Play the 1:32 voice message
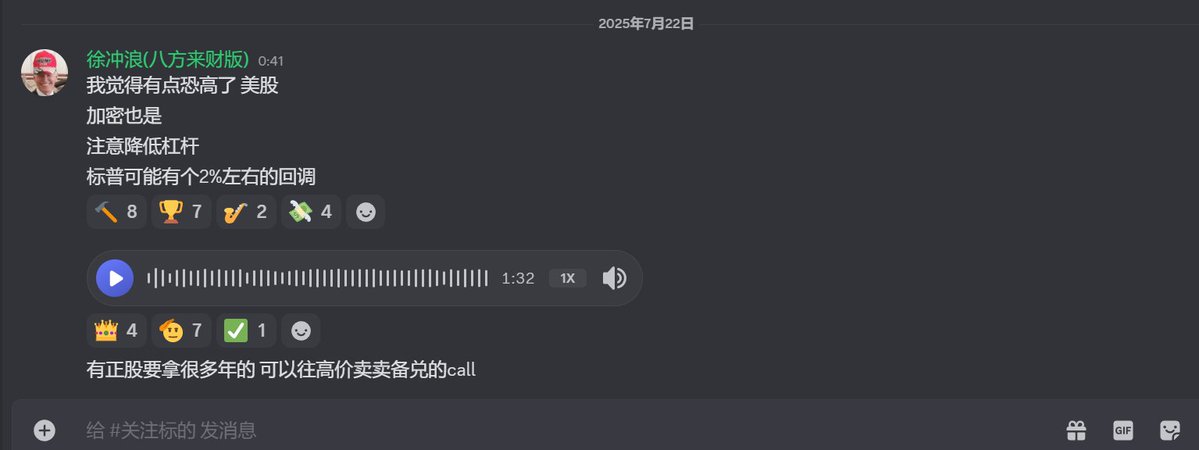The image size is (1199, 450). [115, 279]
